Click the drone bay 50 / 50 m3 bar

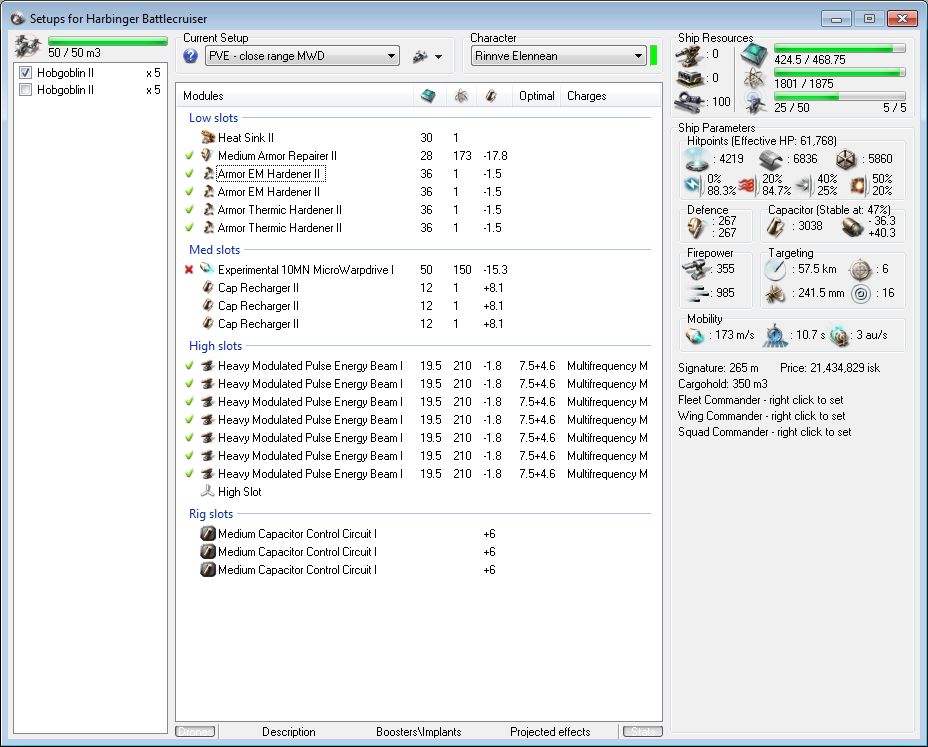pos(107,41)
